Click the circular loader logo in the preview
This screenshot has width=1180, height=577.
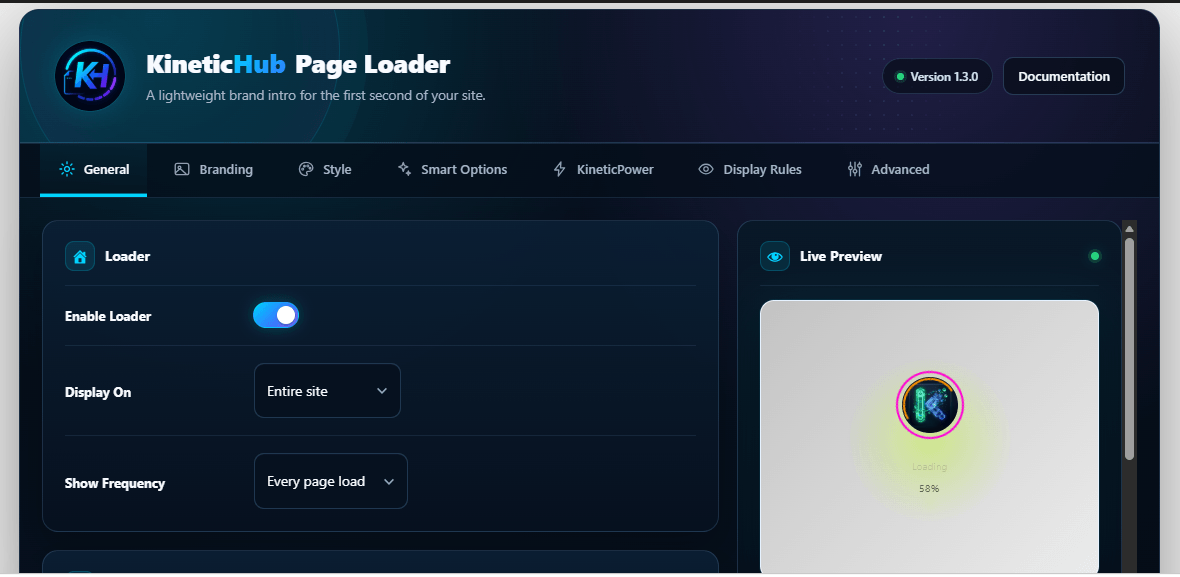pyautogui.click(x=930, y=405)
